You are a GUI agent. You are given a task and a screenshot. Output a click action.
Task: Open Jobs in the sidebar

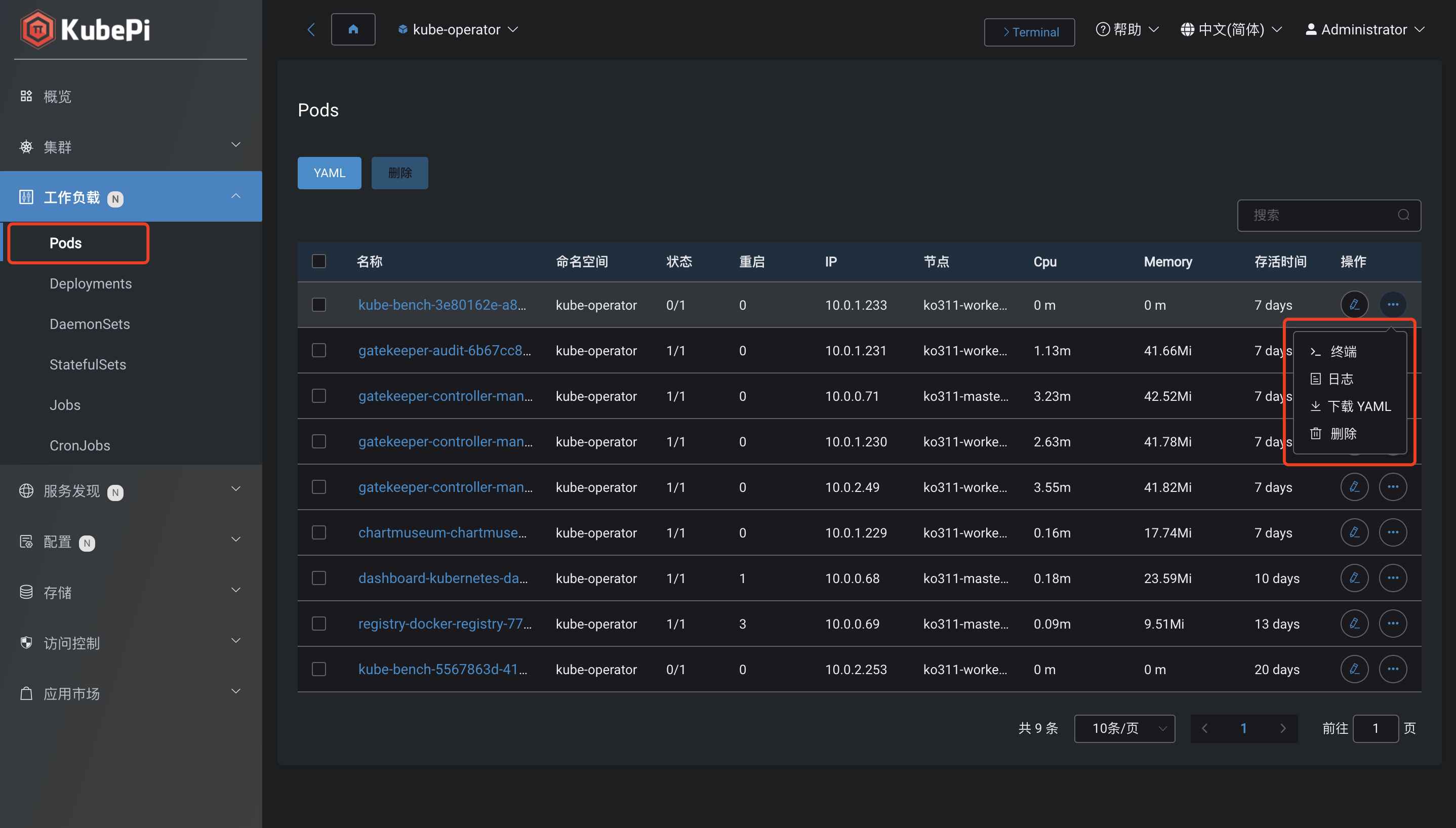coord(65,404)
